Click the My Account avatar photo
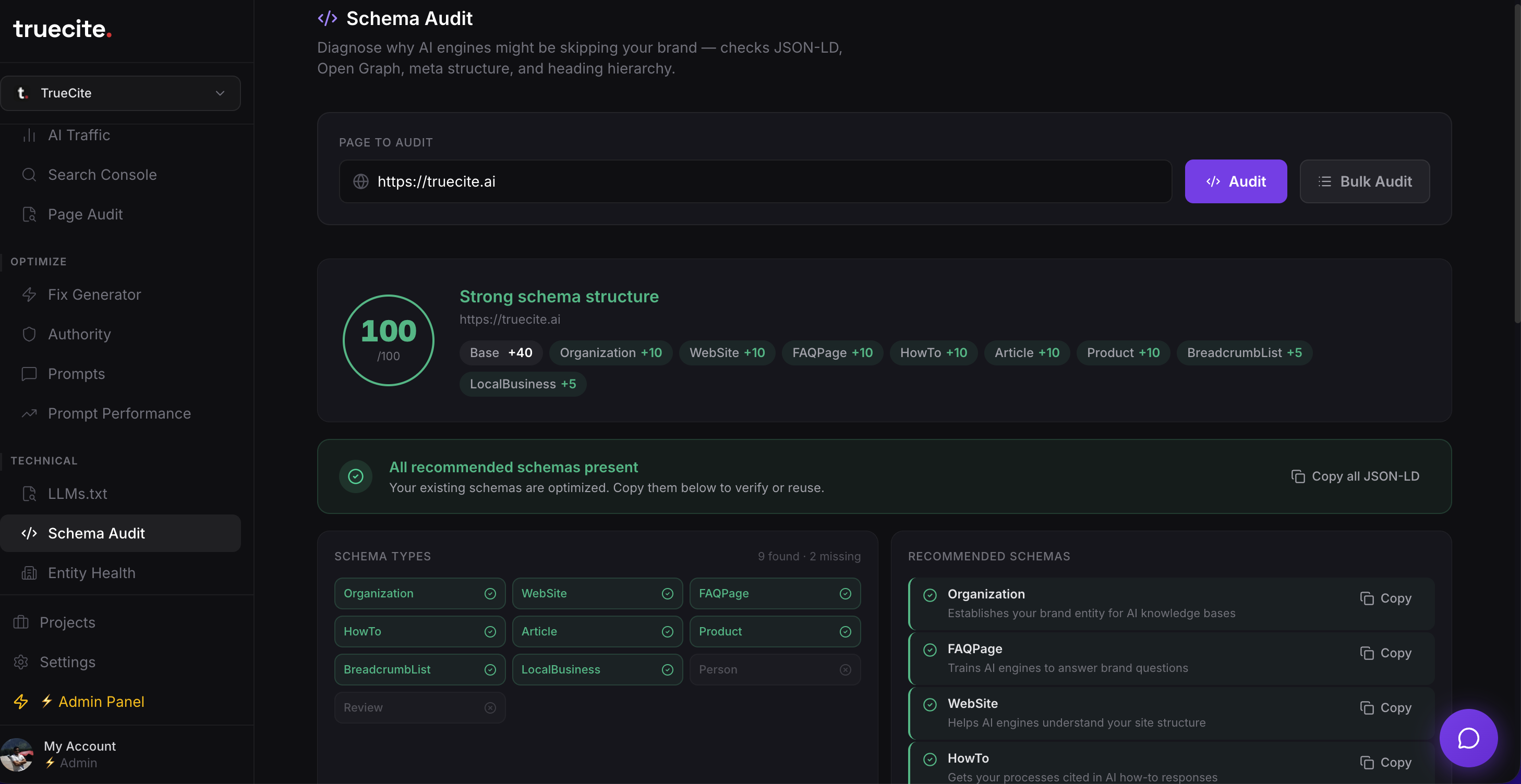Image resolution: width=1521 pixels, height=784 pixels. [17, 754]
